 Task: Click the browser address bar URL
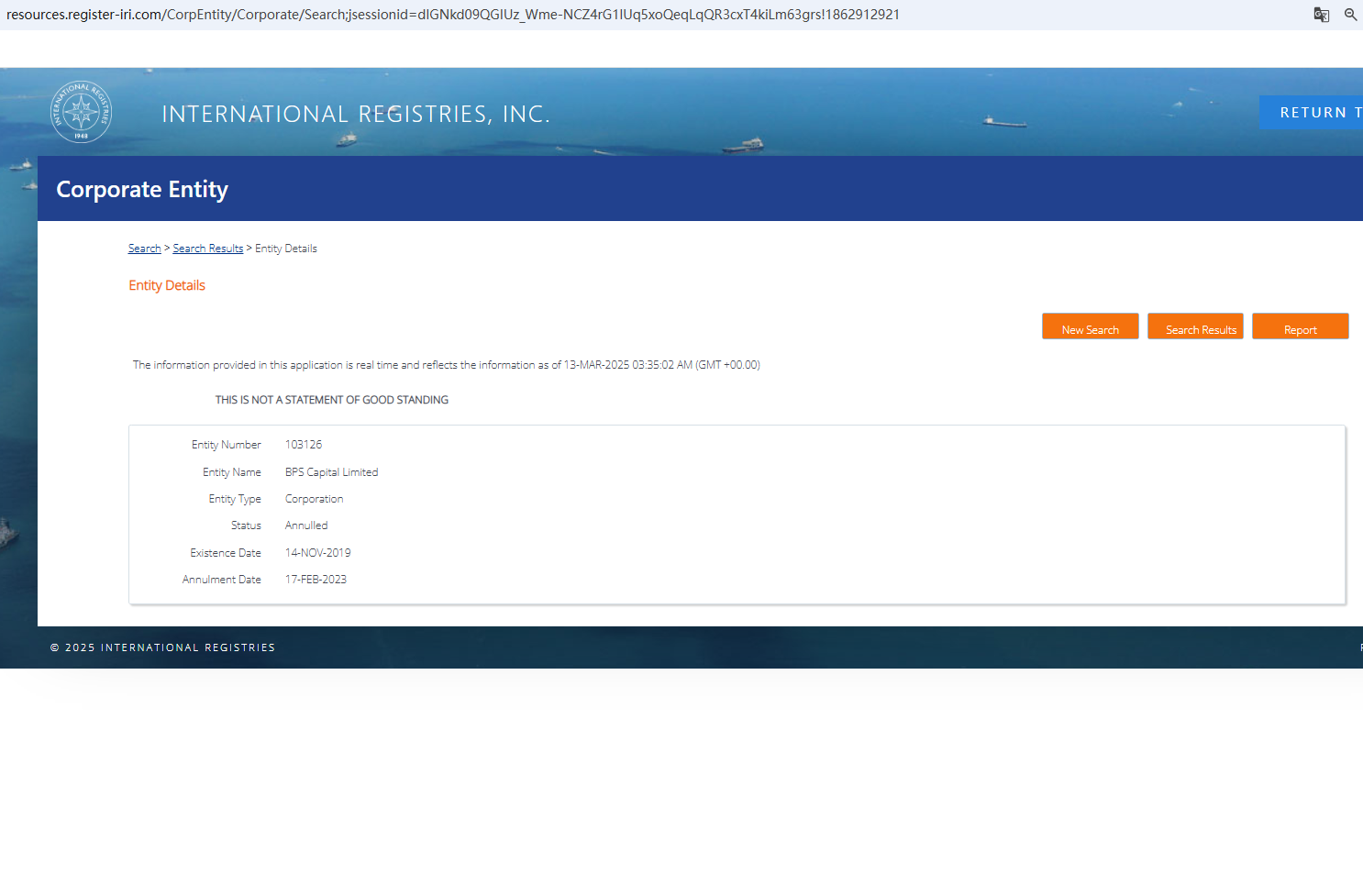pos(453,15)
